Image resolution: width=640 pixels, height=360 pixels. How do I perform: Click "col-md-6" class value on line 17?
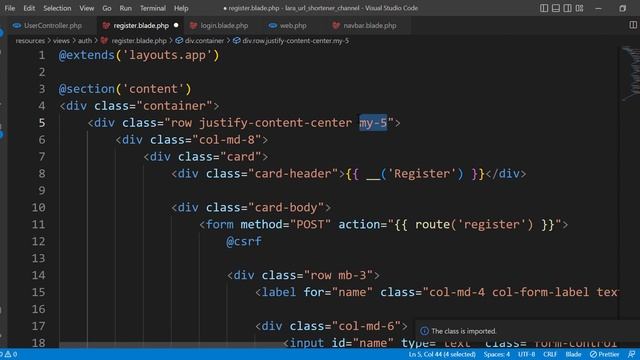[x=366, y=326]
